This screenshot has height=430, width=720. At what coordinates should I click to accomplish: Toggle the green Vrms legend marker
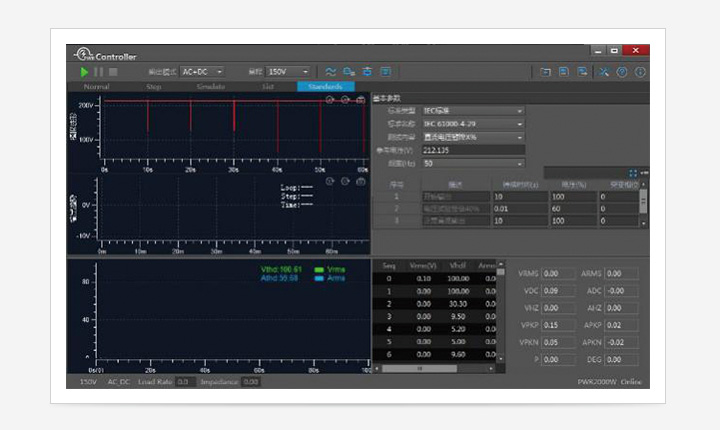point(320,270)
